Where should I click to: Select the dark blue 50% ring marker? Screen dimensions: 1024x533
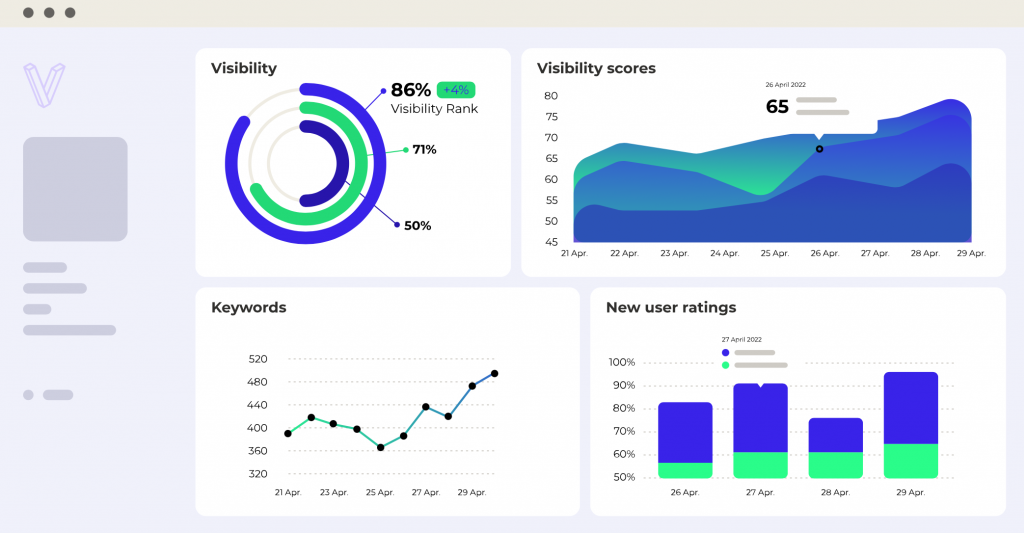[397, 225]
